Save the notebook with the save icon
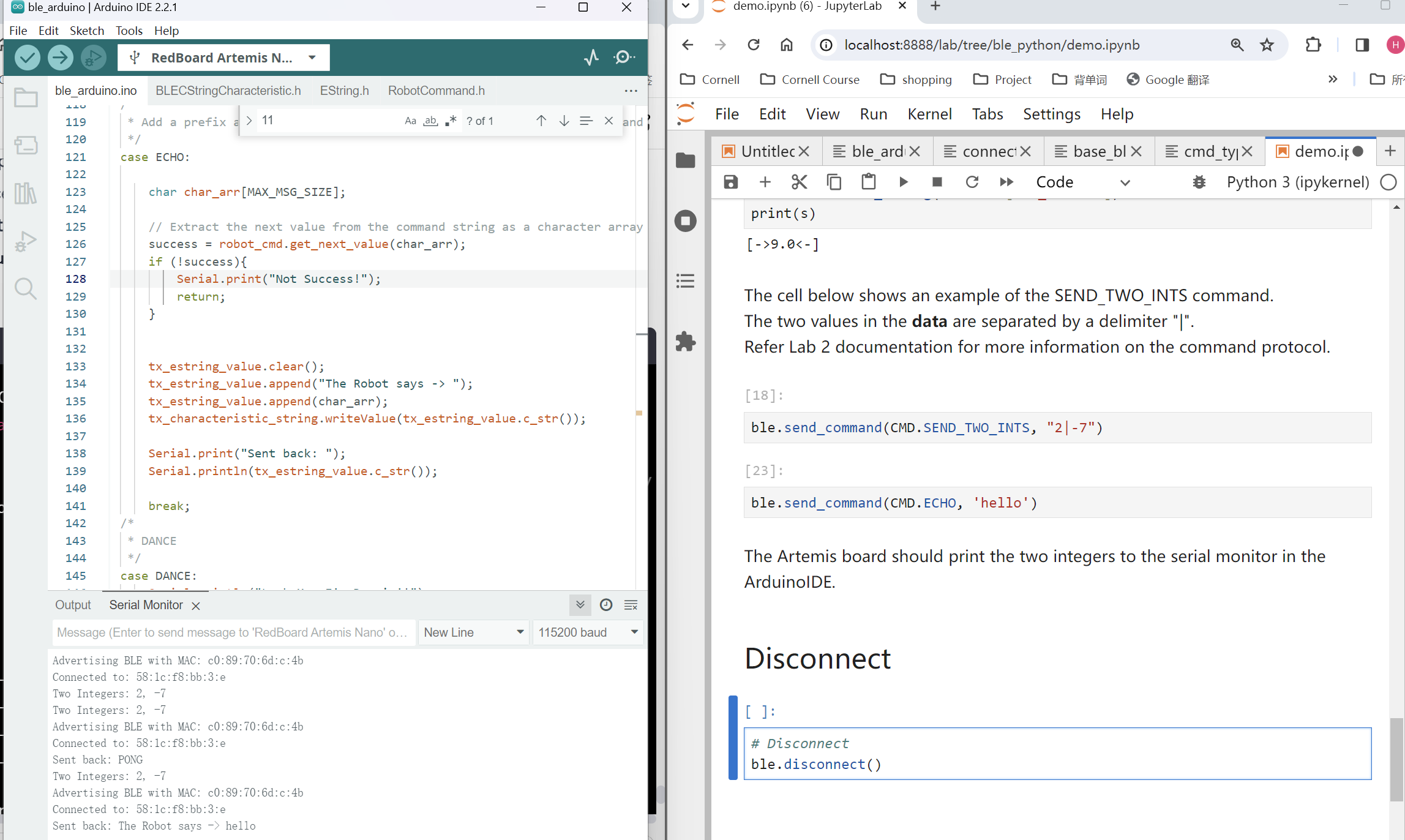 click(x=731, y=182)
